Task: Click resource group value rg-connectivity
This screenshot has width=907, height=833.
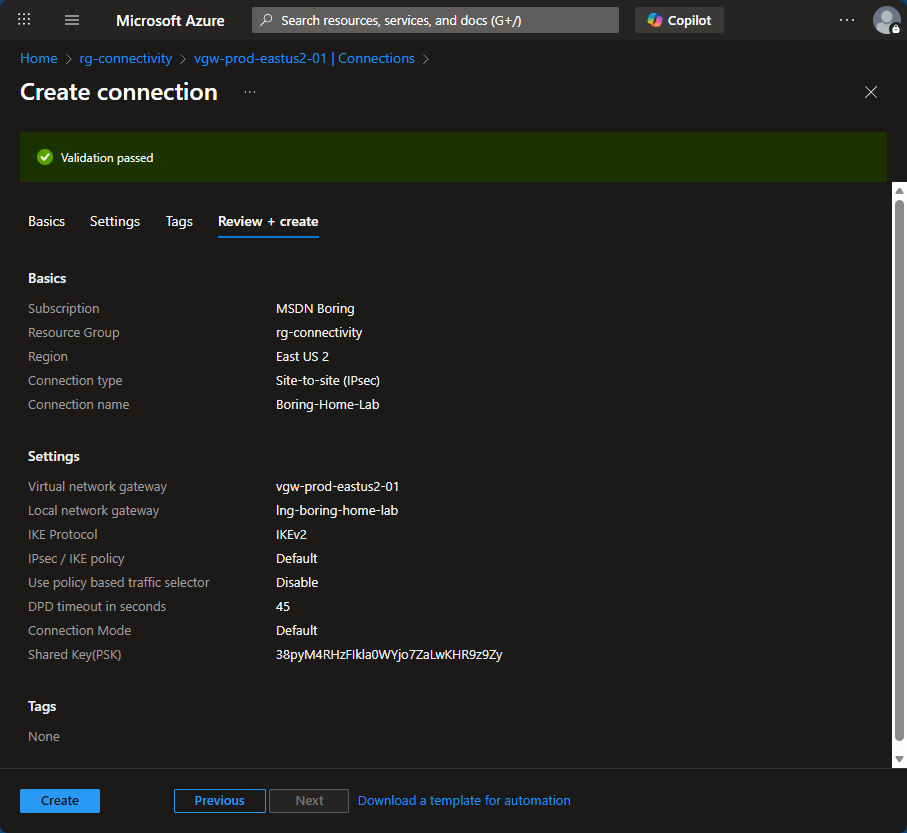Action: pyautogui.click(x=319, y=333)
